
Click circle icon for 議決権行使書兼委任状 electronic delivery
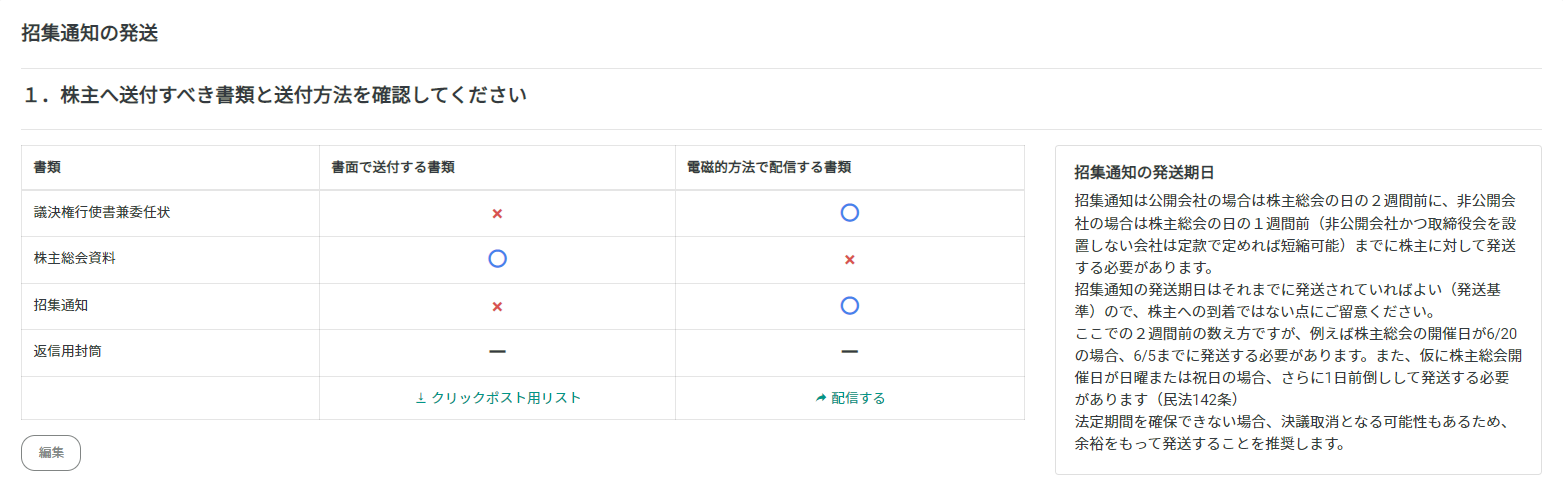coord(850,212)
